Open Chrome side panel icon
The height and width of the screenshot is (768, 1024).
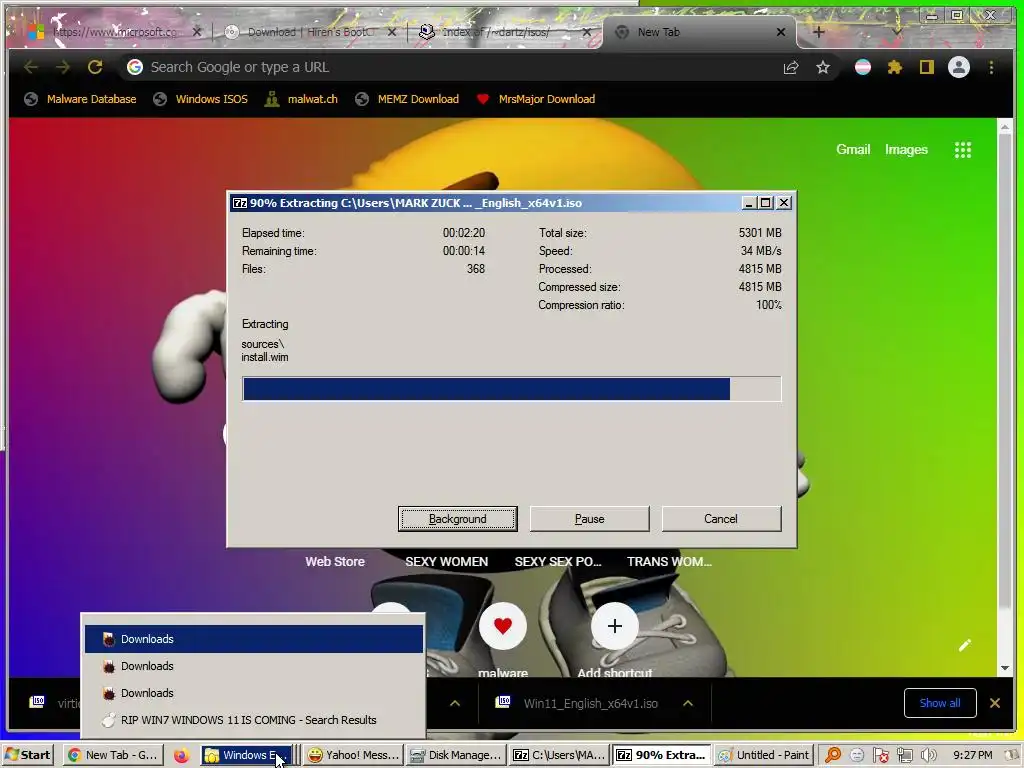tap(927, 67)
